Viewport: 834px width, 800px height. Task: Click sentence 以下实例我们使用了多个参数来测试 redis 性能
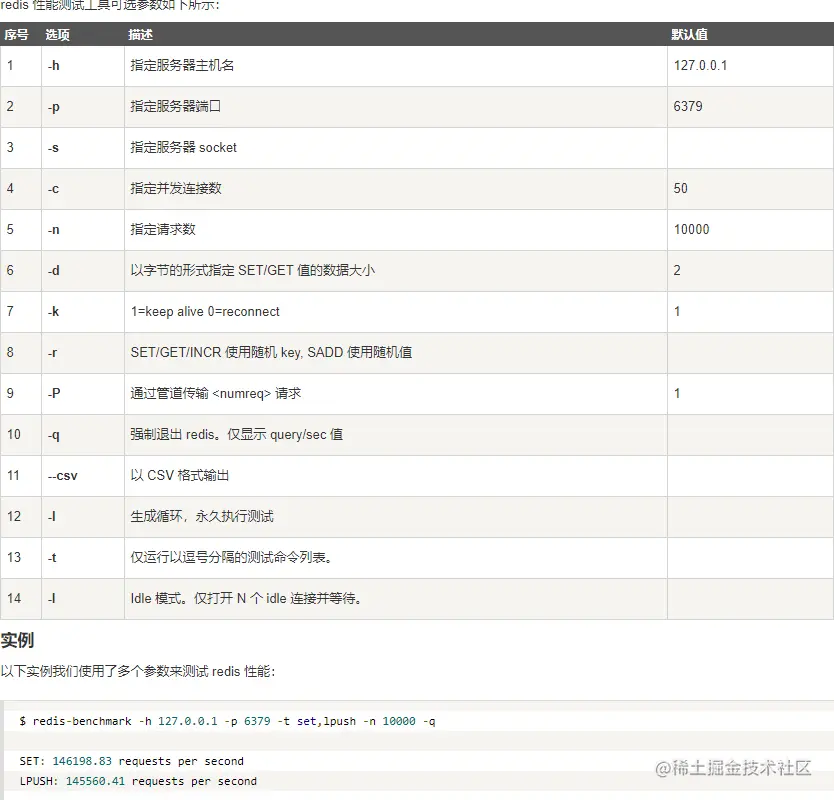coord(138,671)
